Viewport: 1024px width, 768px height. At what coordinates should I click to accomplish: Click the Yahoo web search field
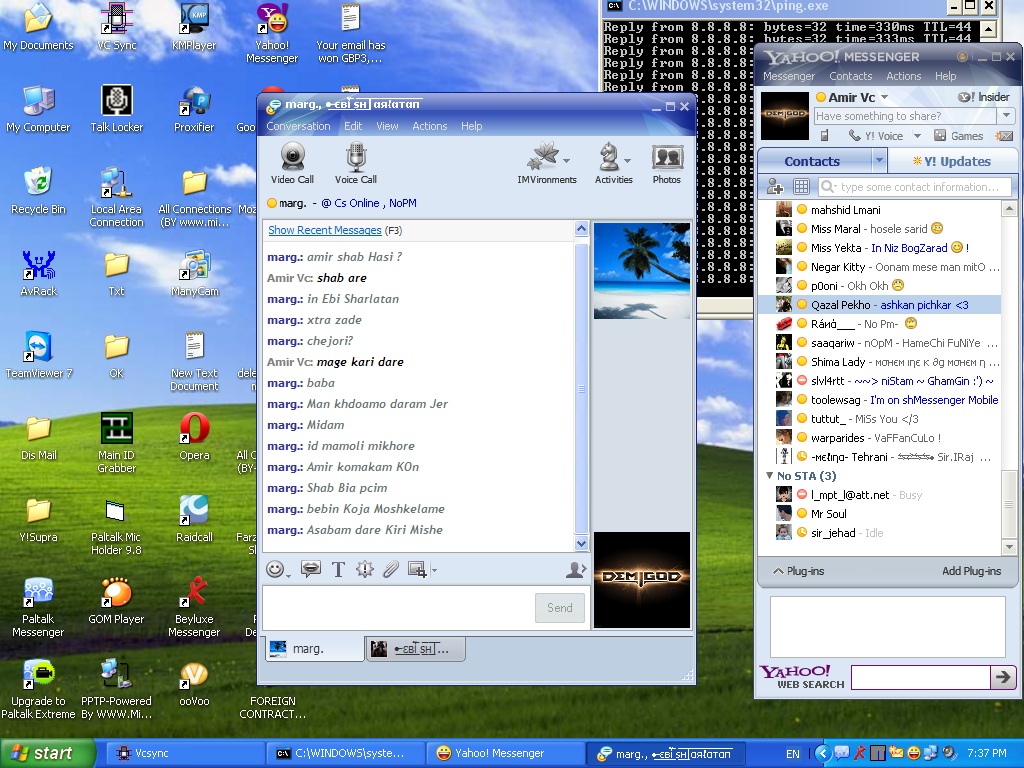(x=920, y=677)
